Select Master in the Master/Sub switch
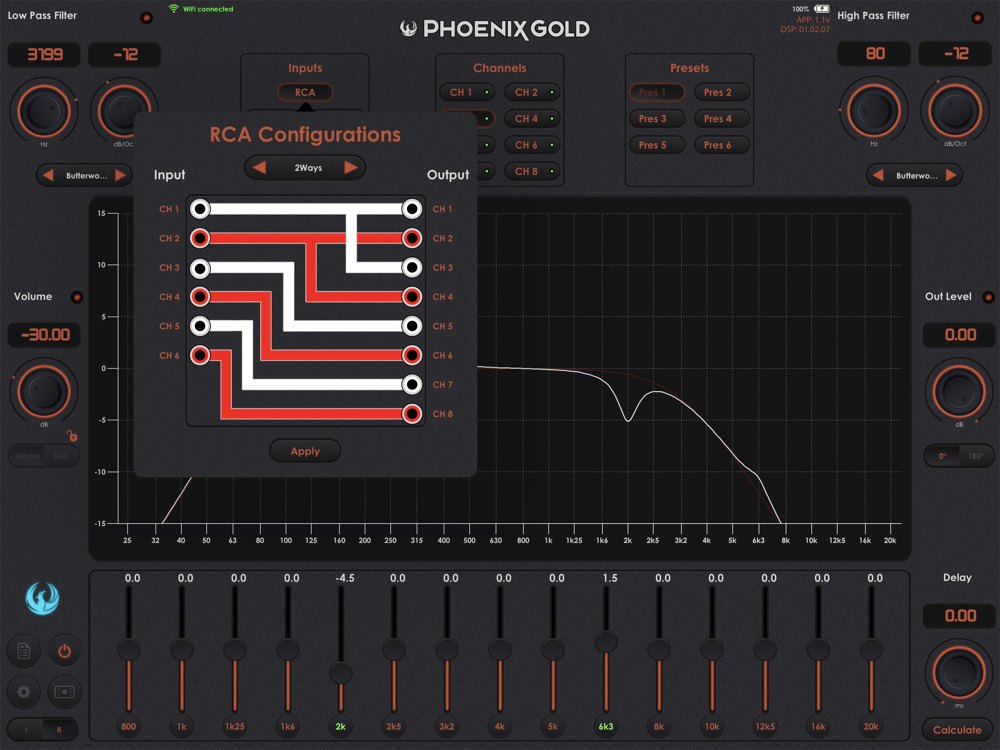 (27, 456)
